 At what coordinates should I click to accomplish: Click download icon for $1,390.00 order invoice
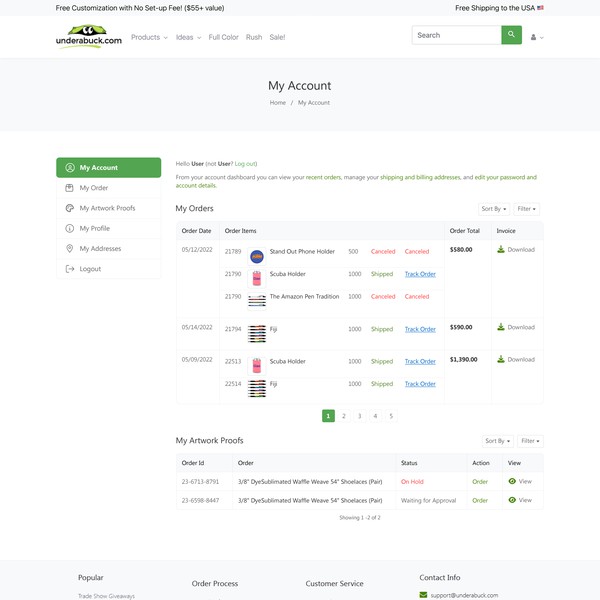point(501,359)
